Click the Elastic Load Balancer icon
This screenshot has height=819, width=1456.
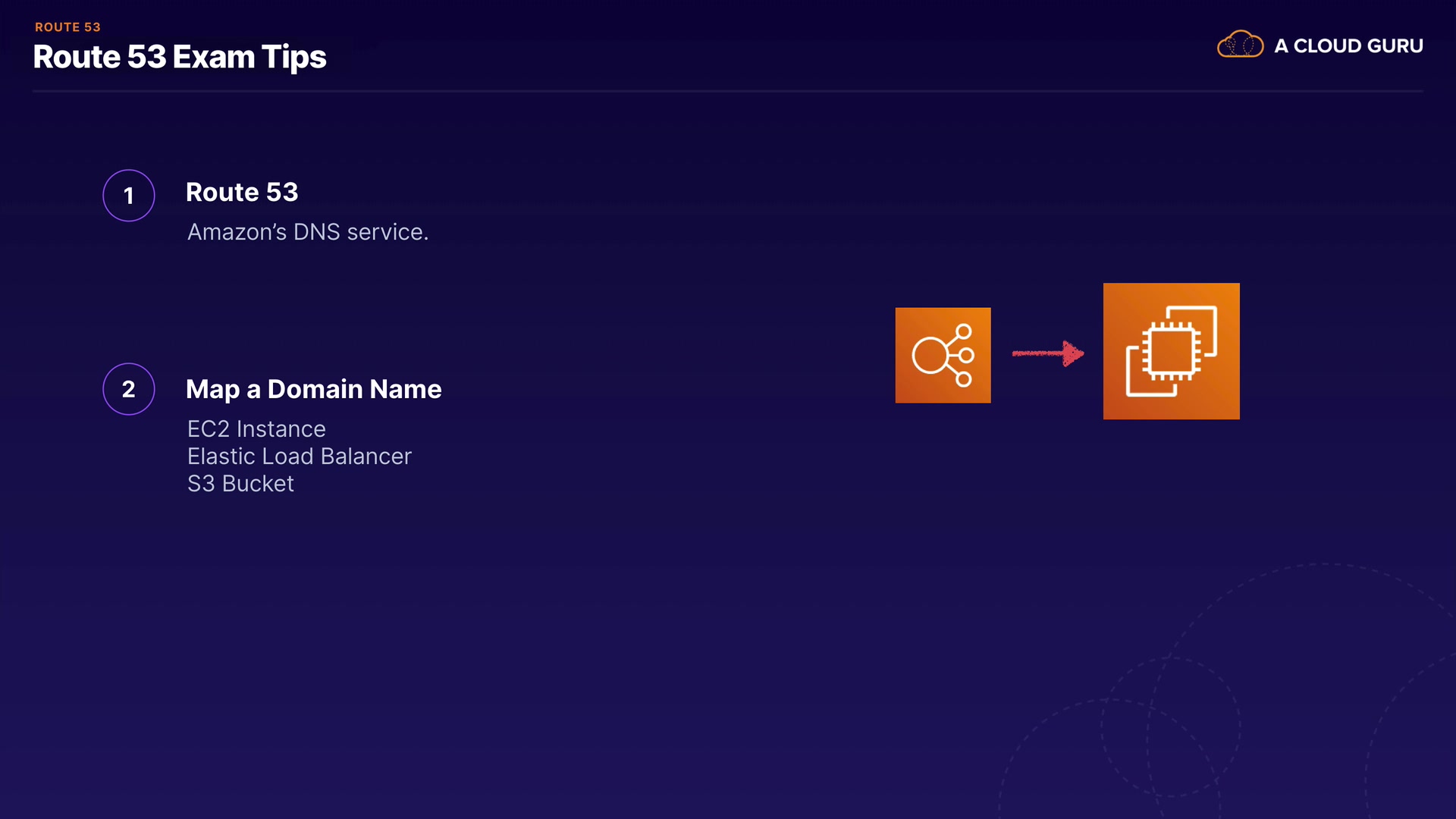(x=943, y=355)
